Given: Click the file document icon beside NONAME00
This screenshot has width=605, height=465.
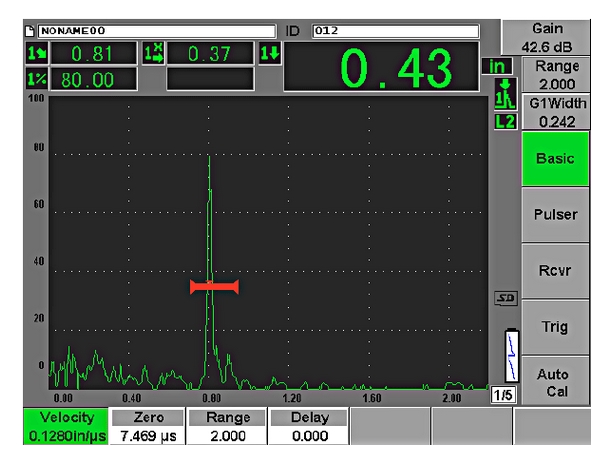Looking at the screenshot, I should (x=30, y=31).
